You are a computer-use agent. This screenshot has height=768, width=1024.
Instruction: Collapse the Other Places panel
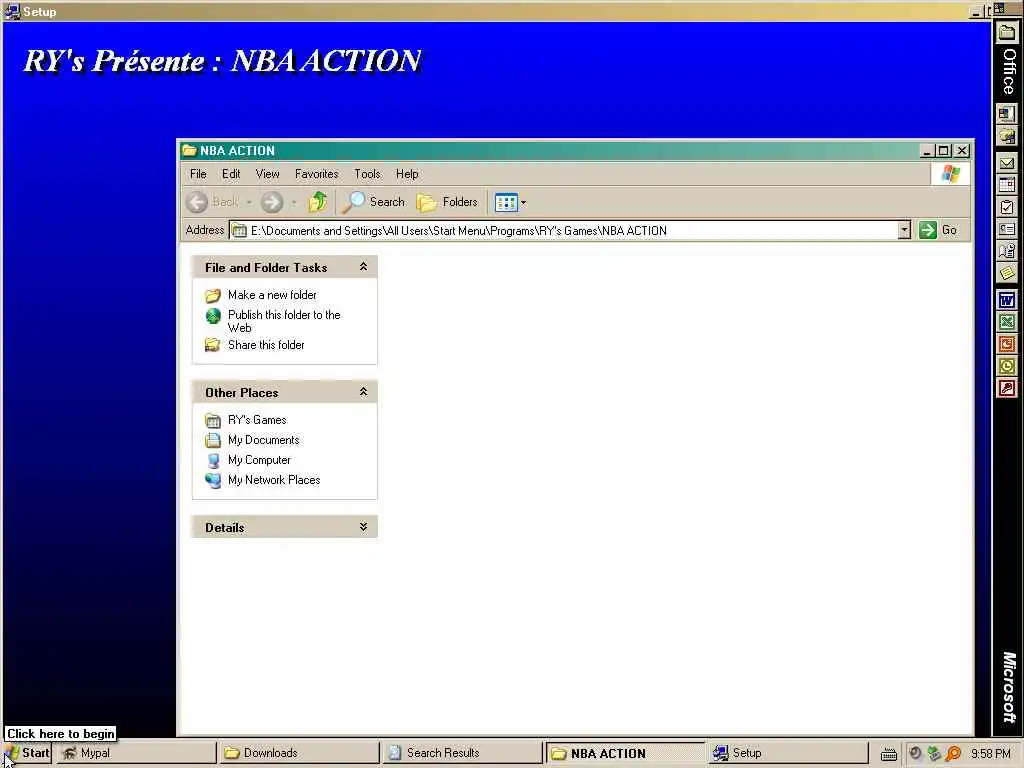tap(363, 392)
